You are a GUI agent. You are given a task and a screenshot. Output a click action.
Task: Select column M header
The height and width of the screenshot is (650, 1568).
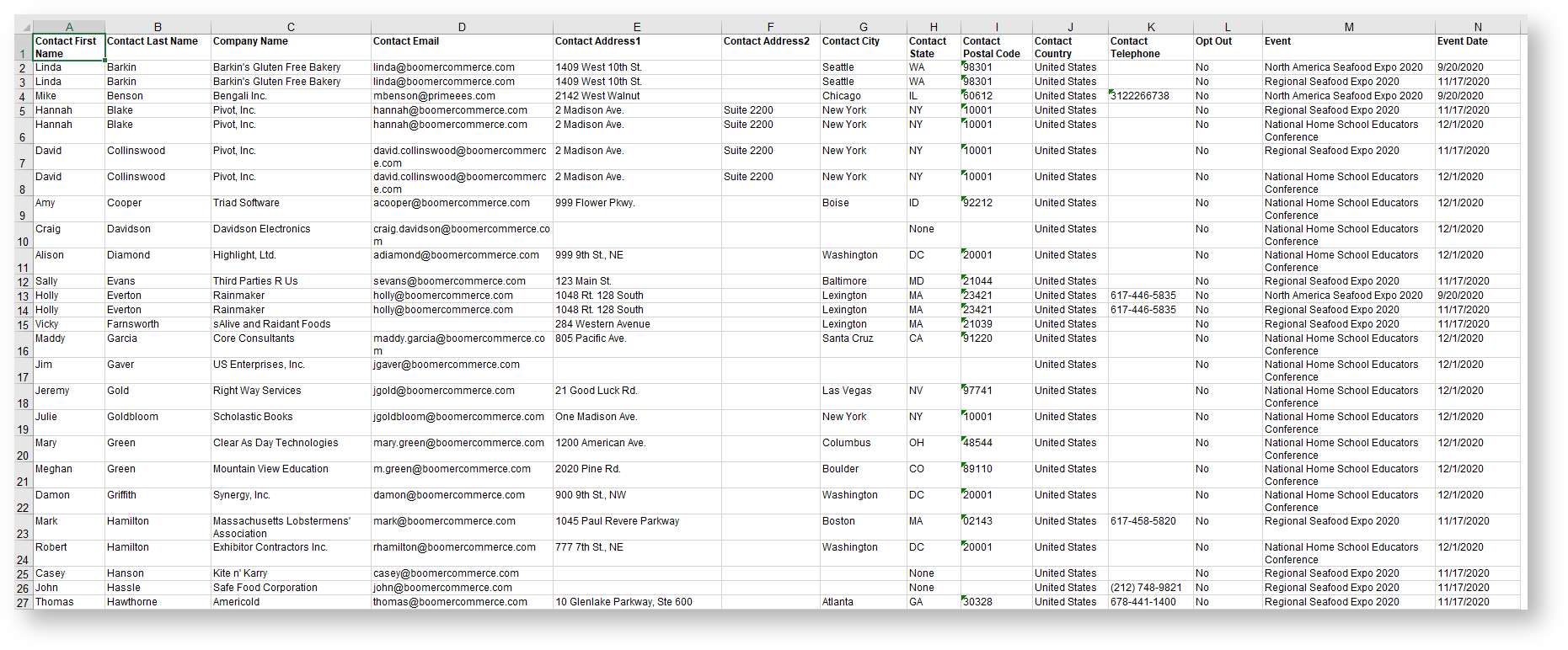[1348, 27]
